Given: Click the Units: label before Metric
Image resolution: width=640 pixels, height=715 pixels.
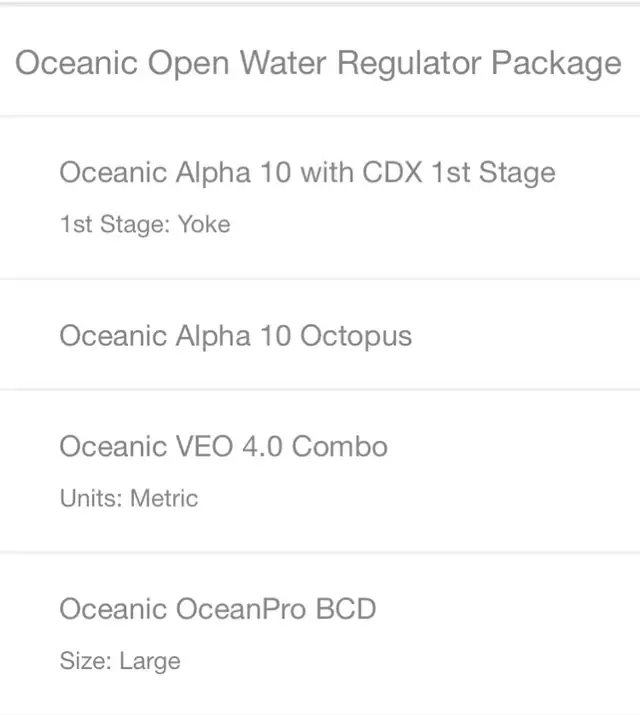Looking at the screenshot, I should (91, 498).
